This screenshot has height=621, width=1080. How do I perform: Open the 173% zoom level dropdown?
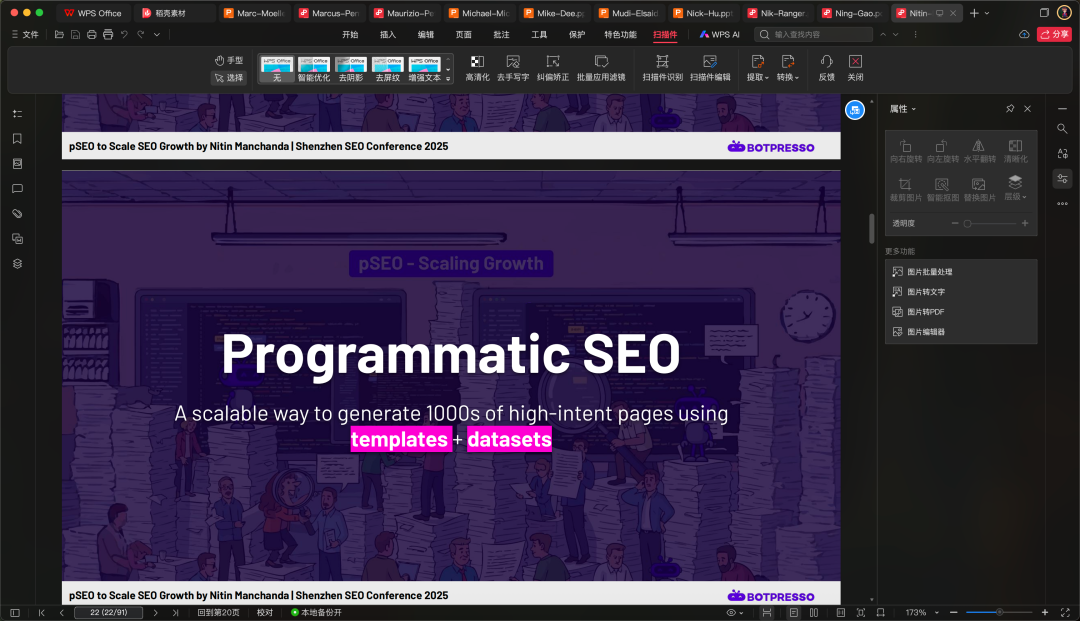coord(922,612)
